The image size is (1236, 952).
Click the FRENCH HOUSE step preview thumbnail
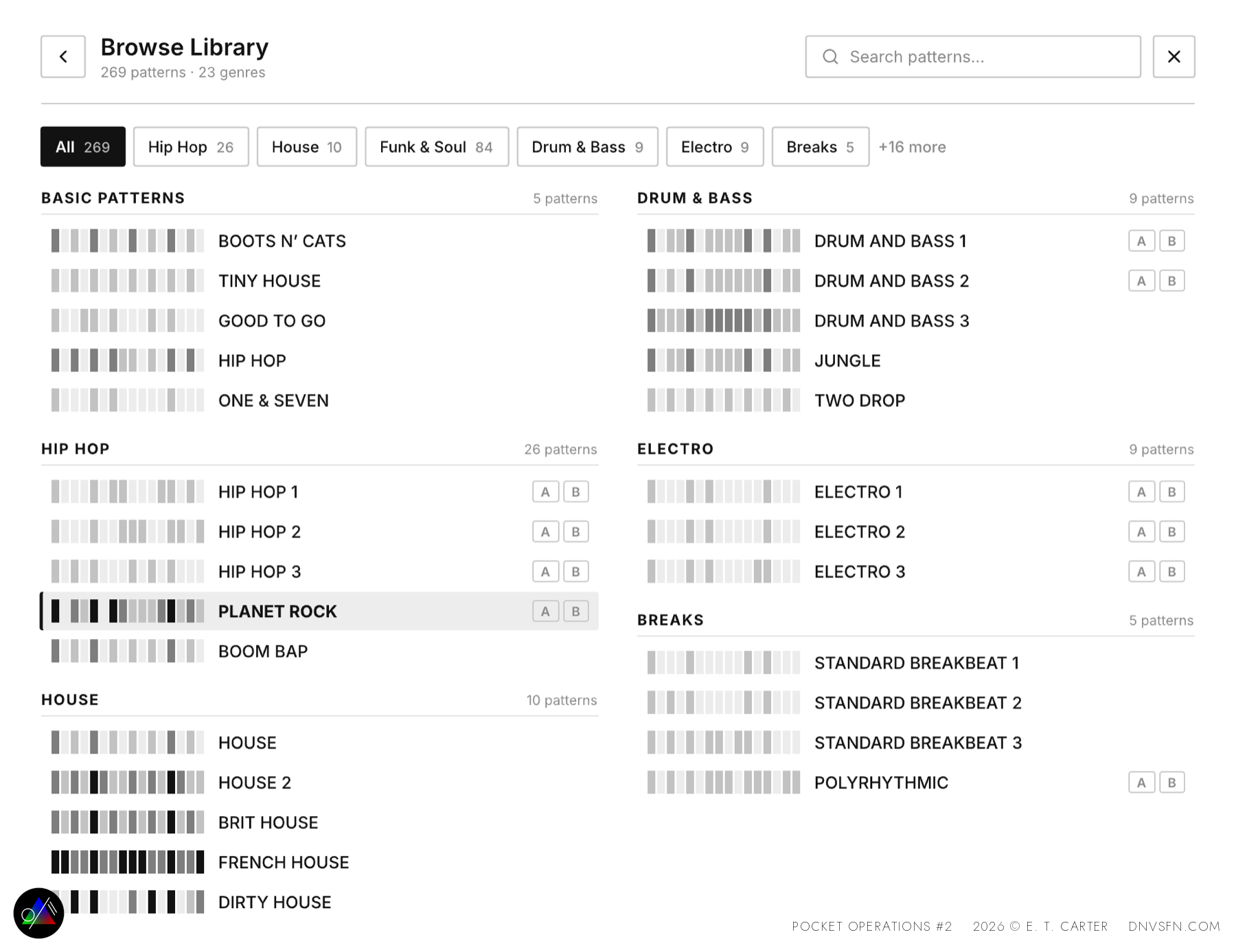pos(128,862)
